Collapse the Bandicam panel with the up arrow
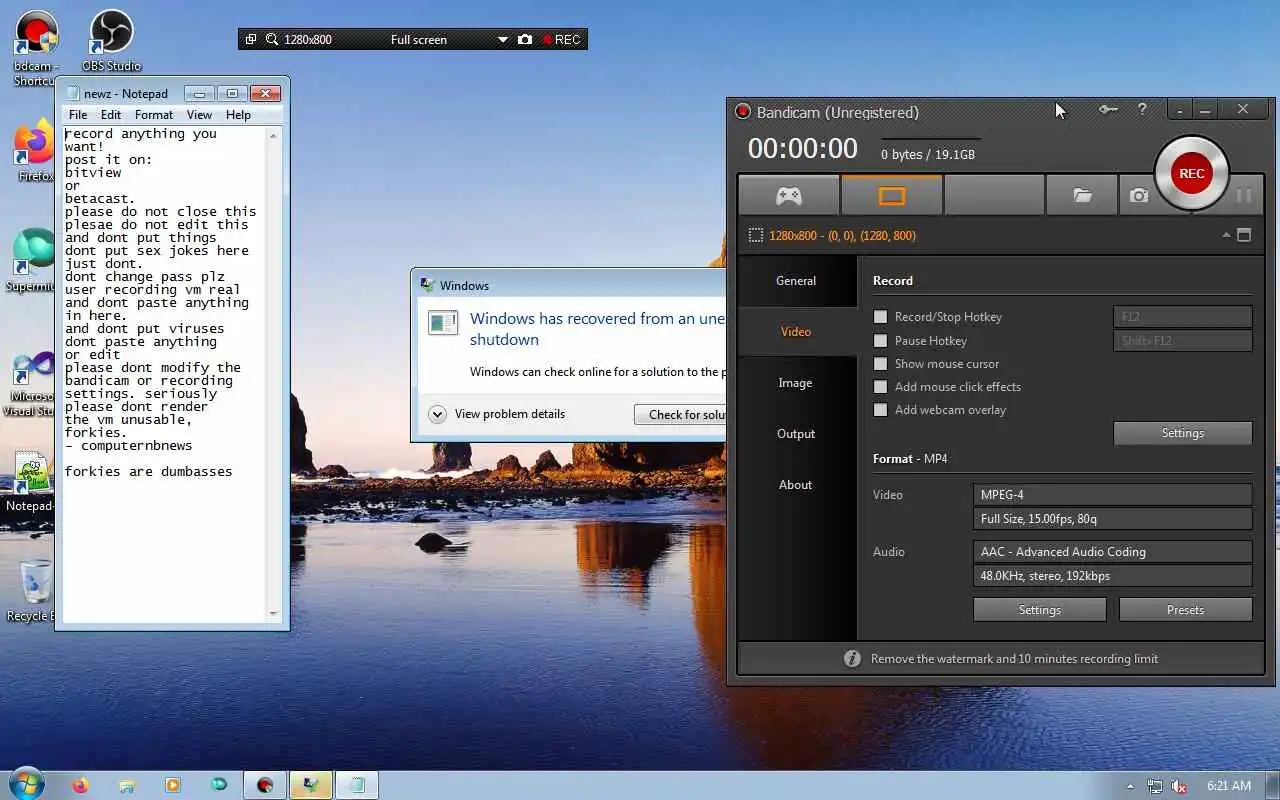Image resolution: width=1280 pixels, height=800 pixels. 1226,236
